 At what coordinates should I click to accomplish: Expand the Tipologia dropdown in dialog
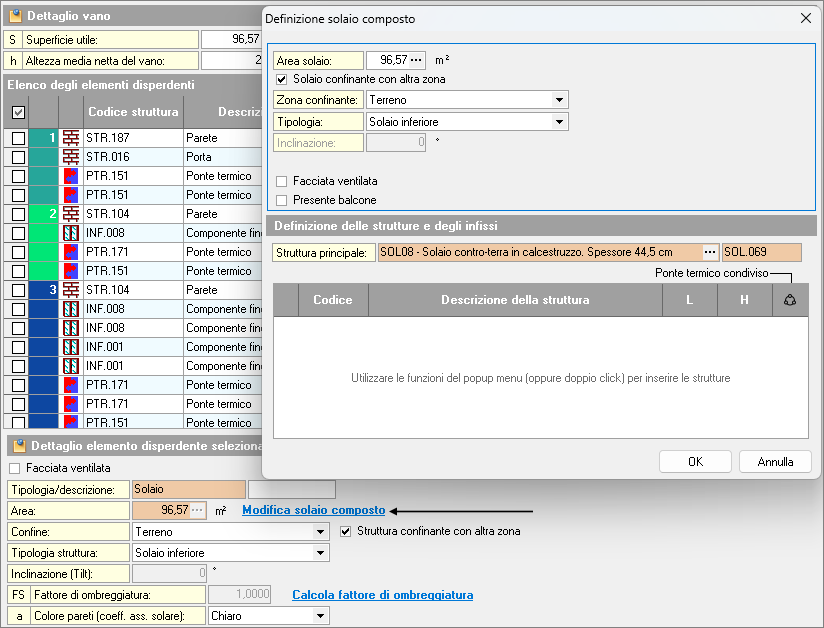[558, 122]
